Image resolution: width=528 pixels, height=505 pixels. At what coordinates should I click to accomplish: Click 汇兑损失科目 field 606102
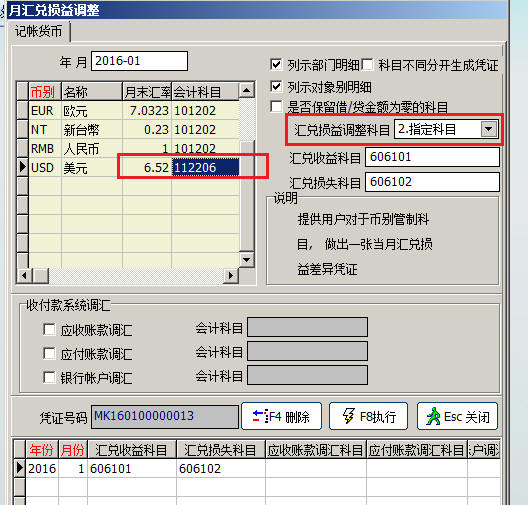(432, 182)
